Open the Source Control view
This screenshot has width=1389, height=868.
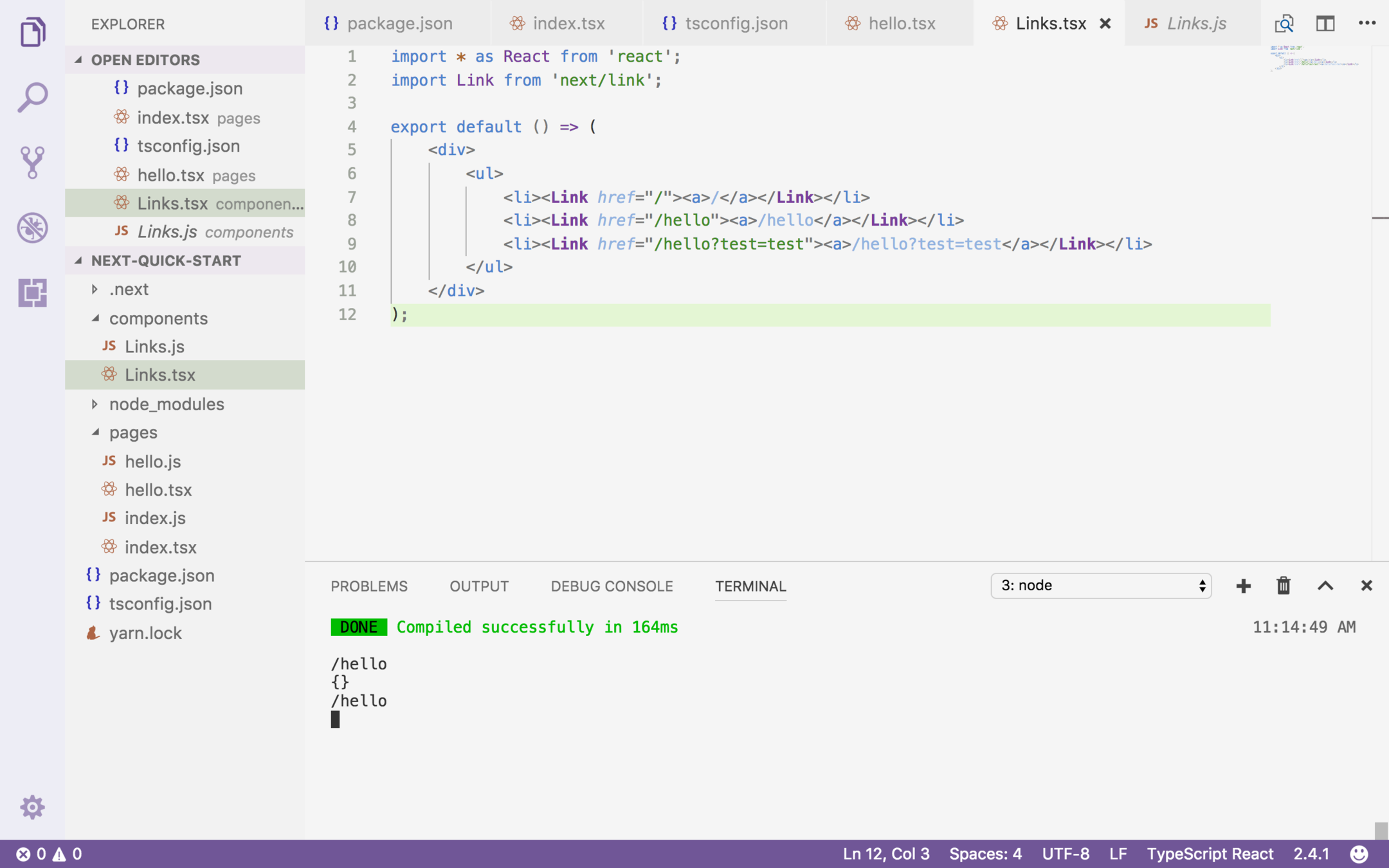(32, 162)
